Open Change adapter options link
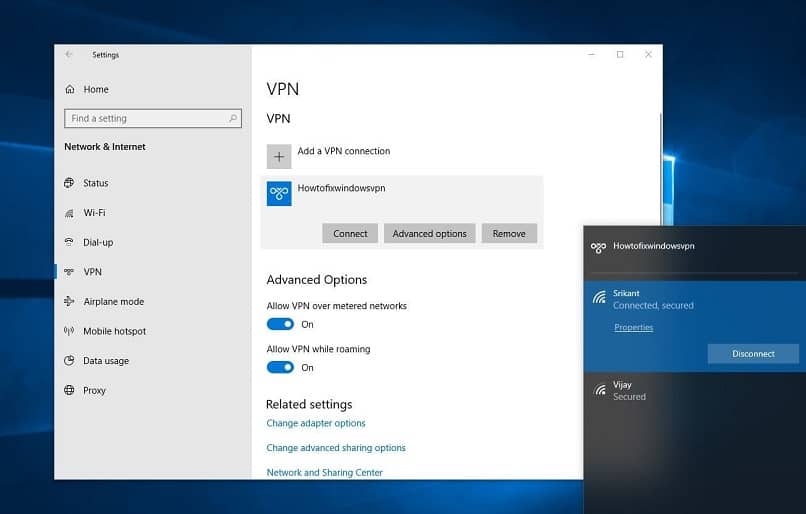Screen dimensions: 806x514 (316, 423)
